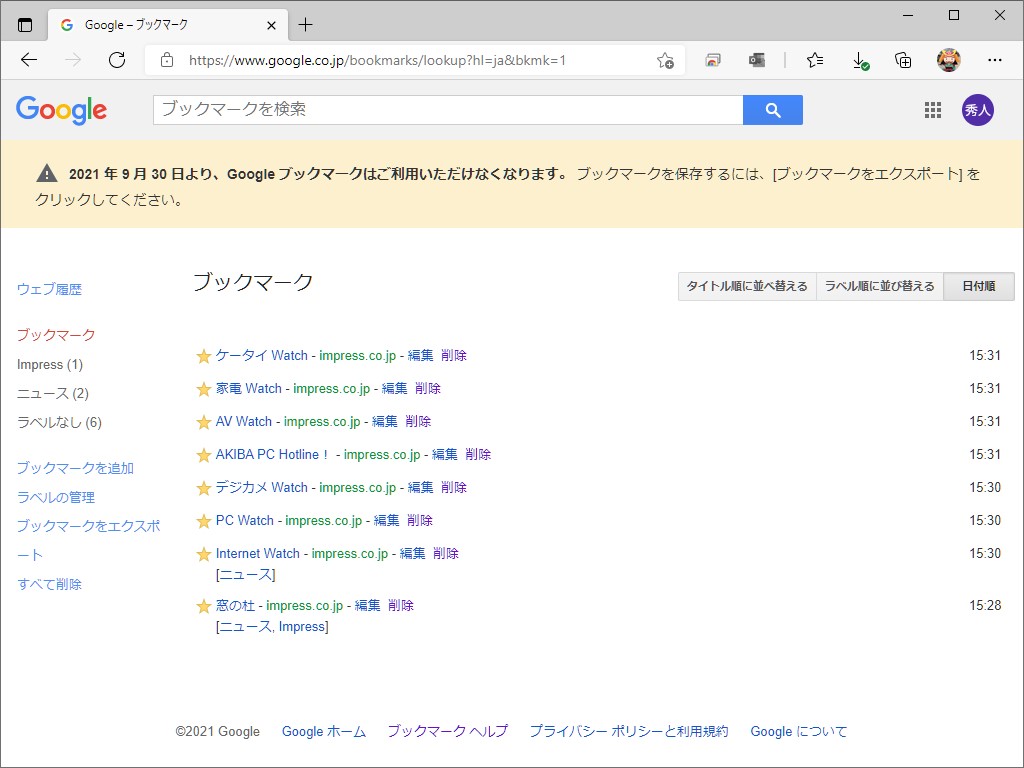The width and height of the screenshot is (1024, 768).
Task: Open the Edge profile avatar
Action: [x=948, y=60]
